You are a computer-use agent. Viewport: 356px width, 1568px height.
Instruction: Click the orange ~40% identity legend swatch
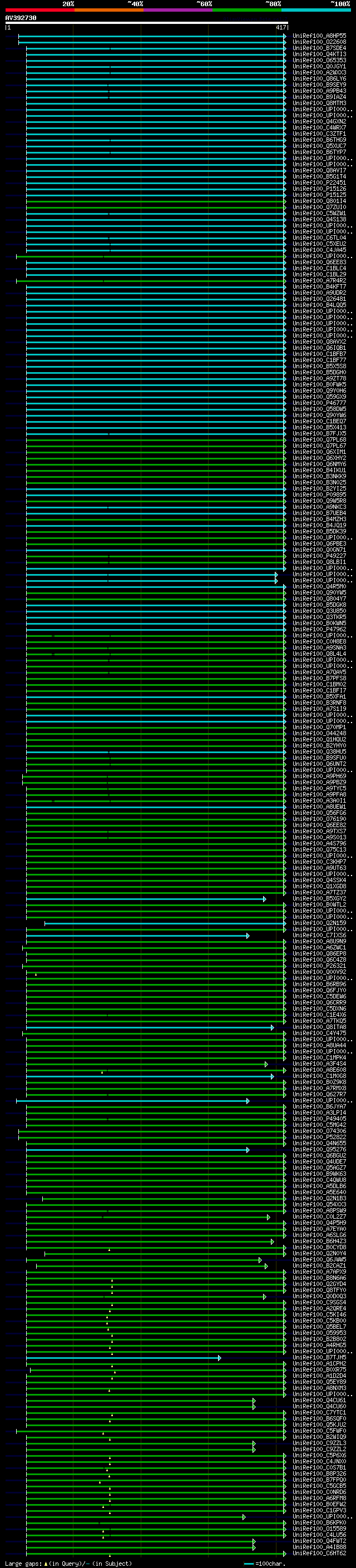coord(109,10)
